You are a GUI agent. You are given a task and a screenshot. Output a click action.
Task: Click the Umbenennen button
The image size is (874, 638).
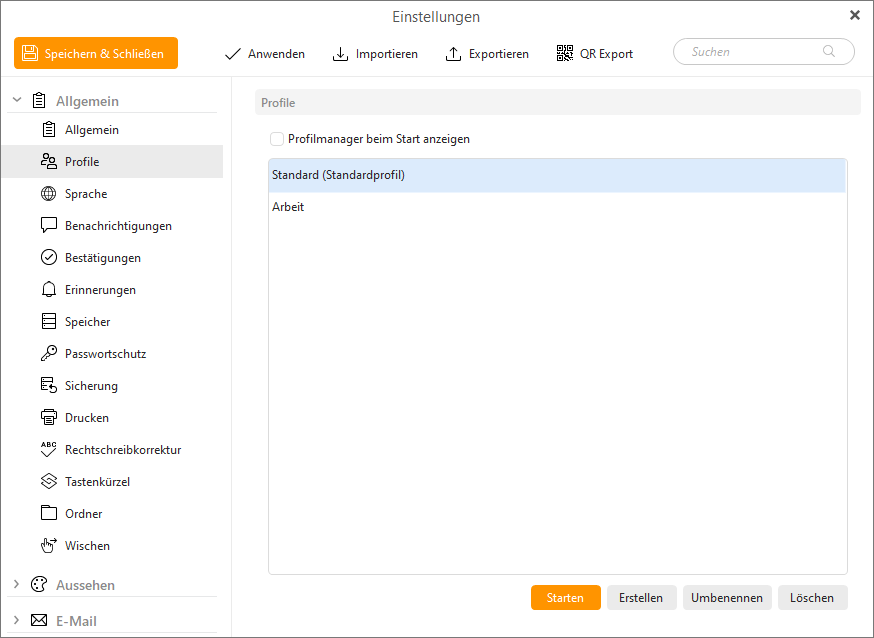coord(727,598)
